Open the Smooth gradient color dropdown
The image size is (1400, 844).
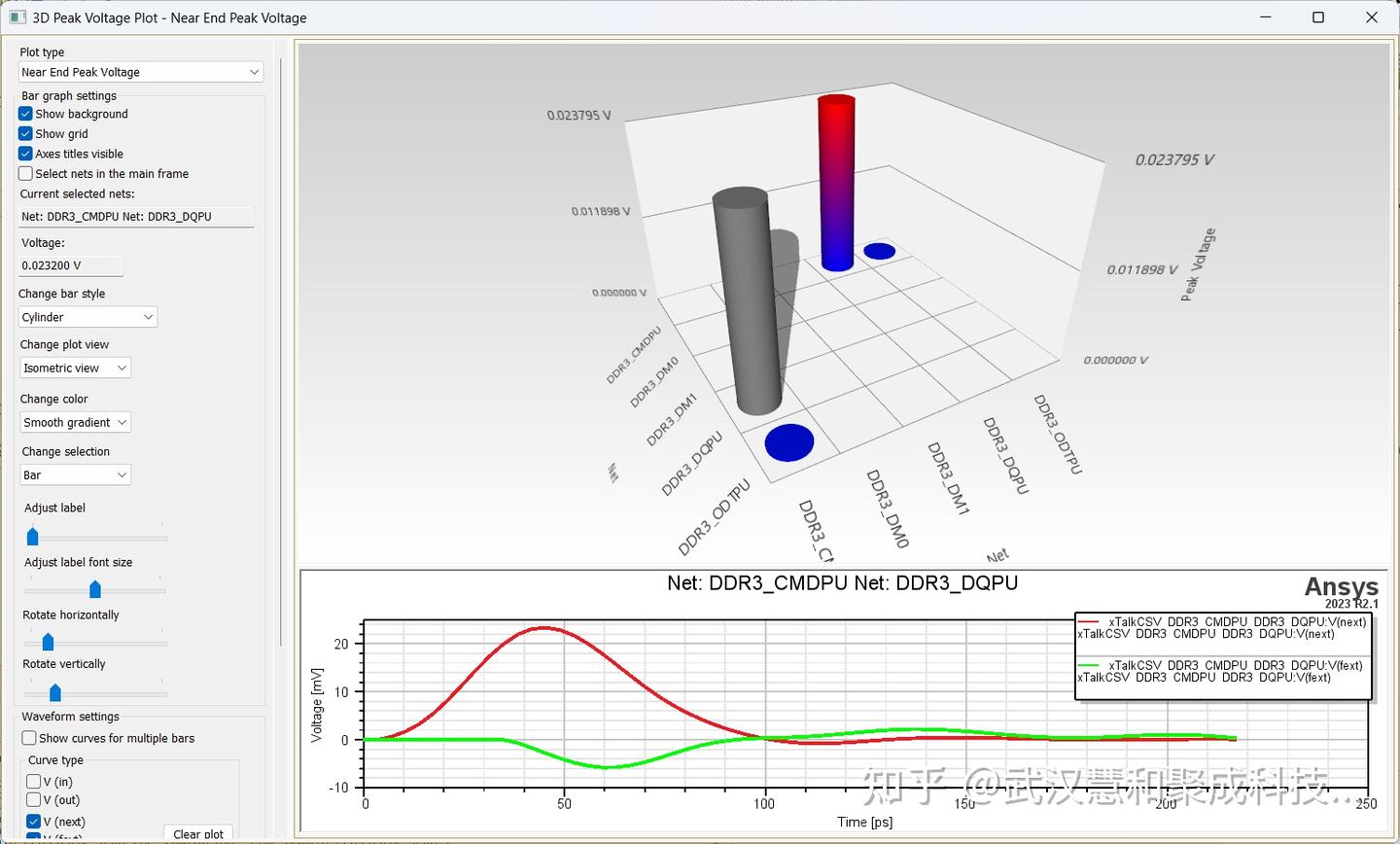point(76,422)
